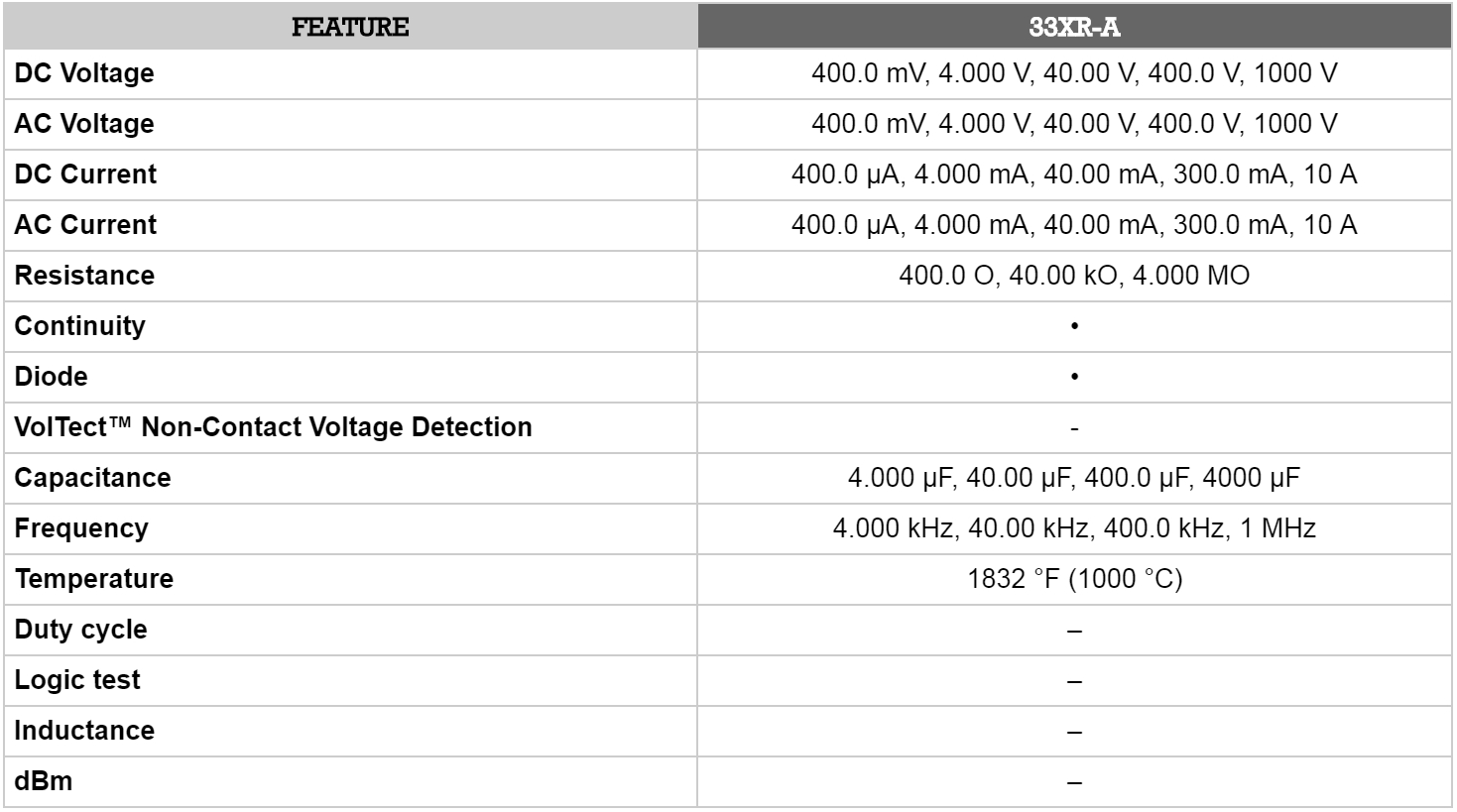Click the Logic test feature label
This screenshot has width=1457, height=812.
tap(77, 680)
